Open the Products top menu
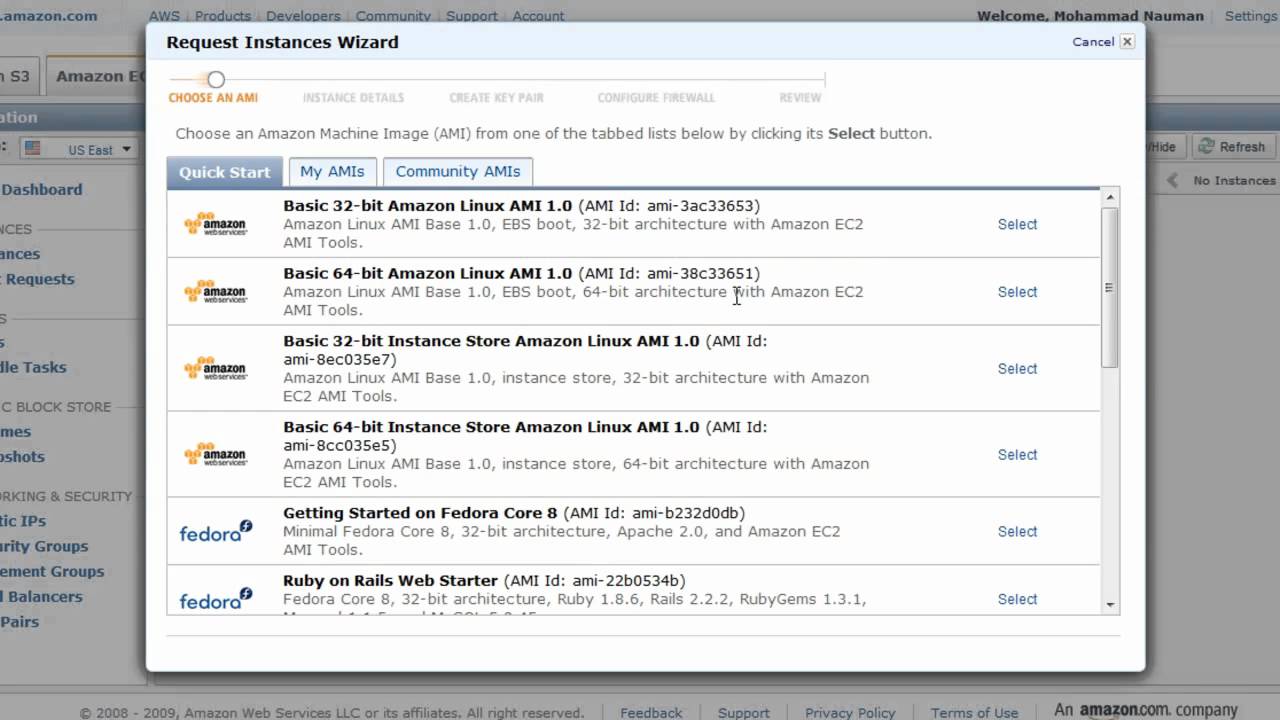1280x720 pixels. (x=223, y=16)
